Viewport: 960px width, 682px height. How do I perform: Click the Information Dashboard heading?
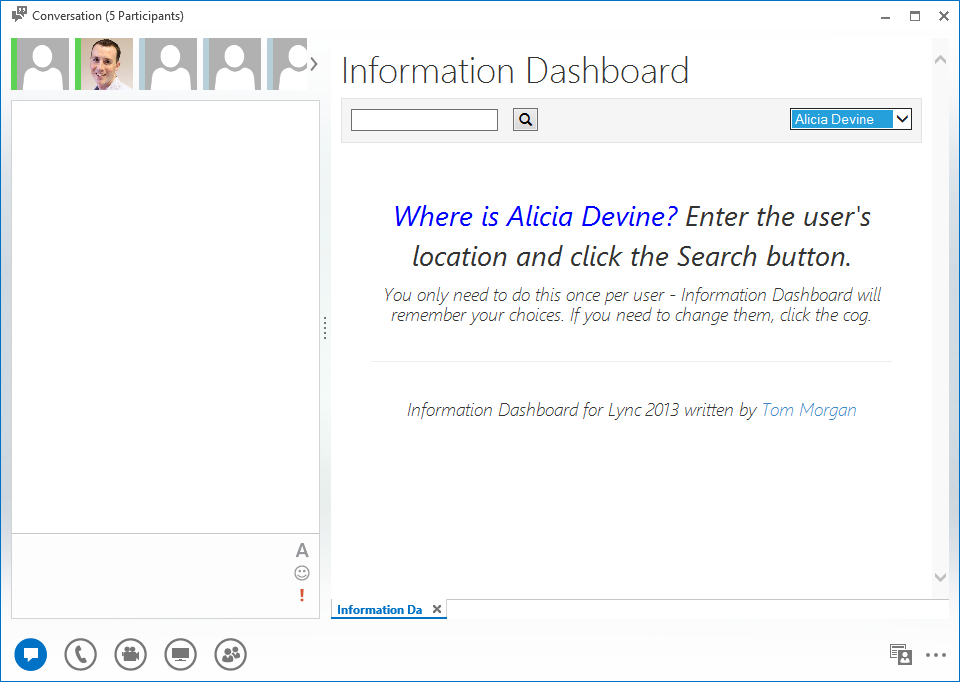pos(515,70)
